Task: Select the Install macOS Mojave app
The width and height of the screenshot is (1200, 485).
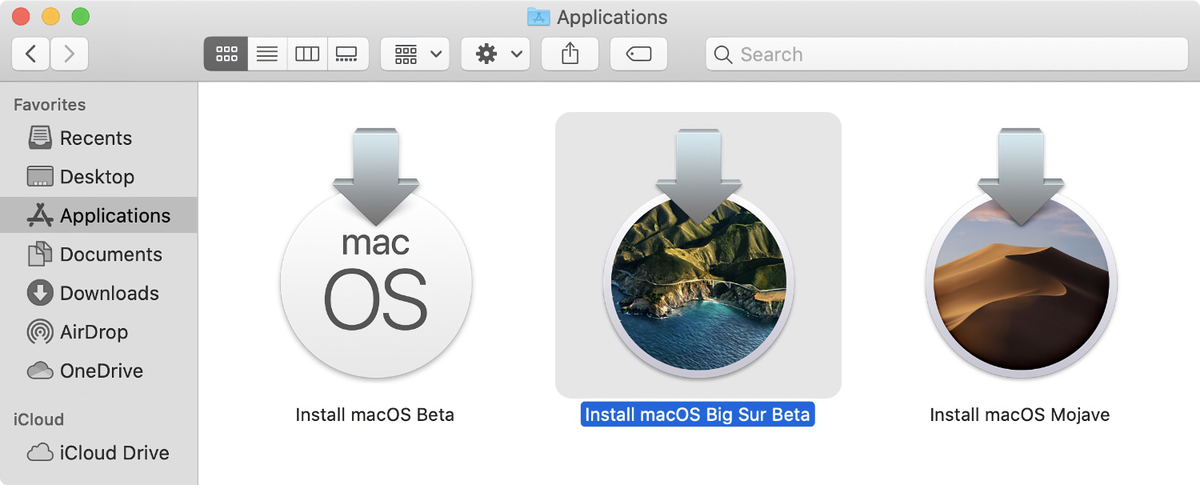Action: (1019, 280)
